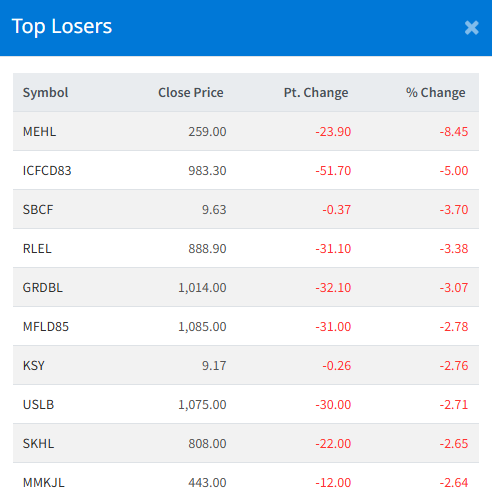
Task: Open the ICFCD83 symbol
Action: [47, 170]
